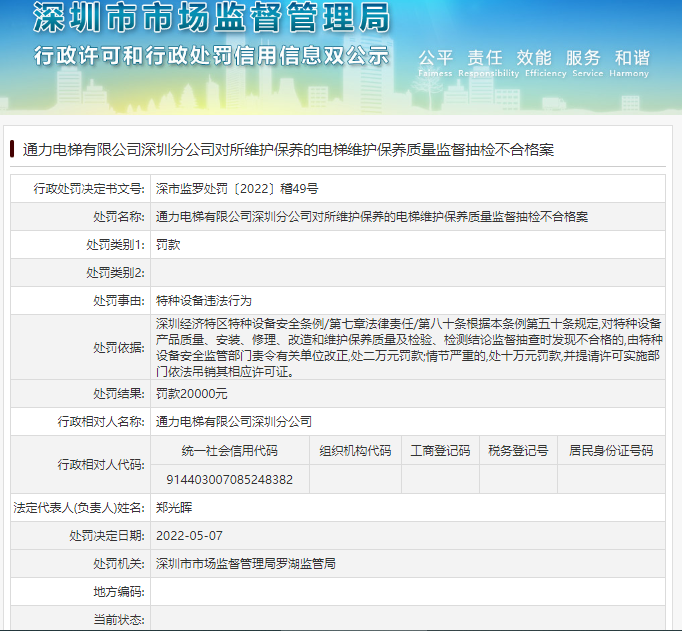Click the 罚款 value under 处罚类别1
This screenshot has width=682, height=631.
point(168,245)
